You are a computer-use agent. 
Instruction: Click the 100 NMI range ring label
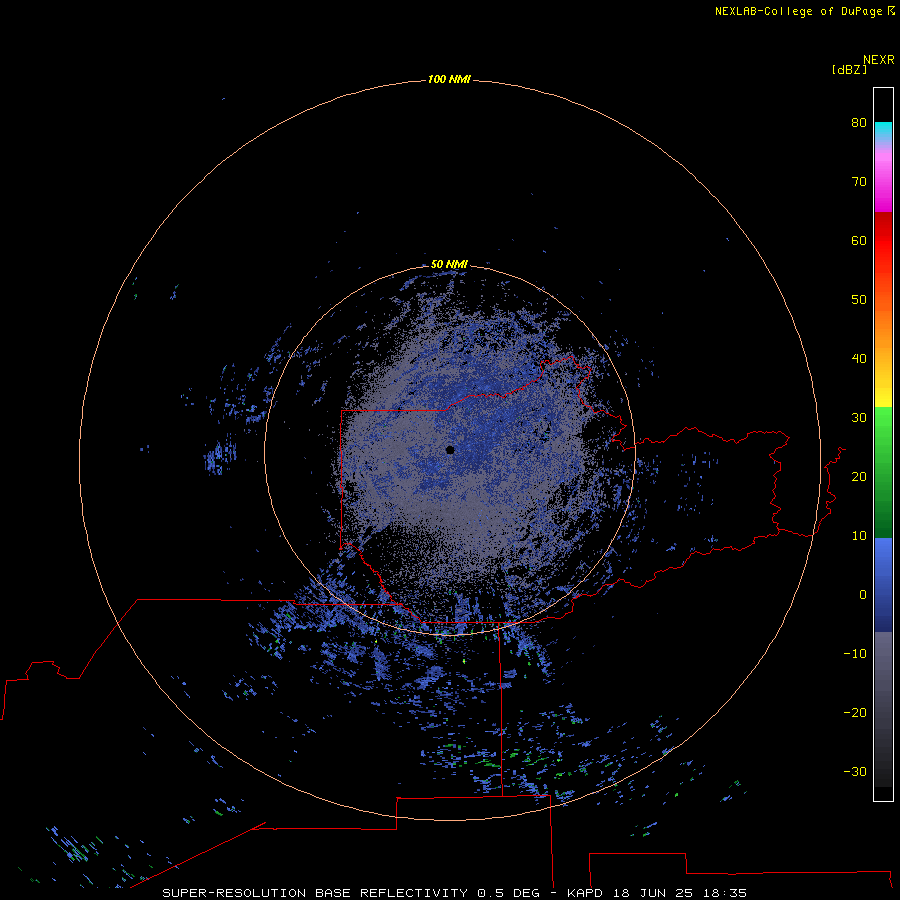[449, 79]
